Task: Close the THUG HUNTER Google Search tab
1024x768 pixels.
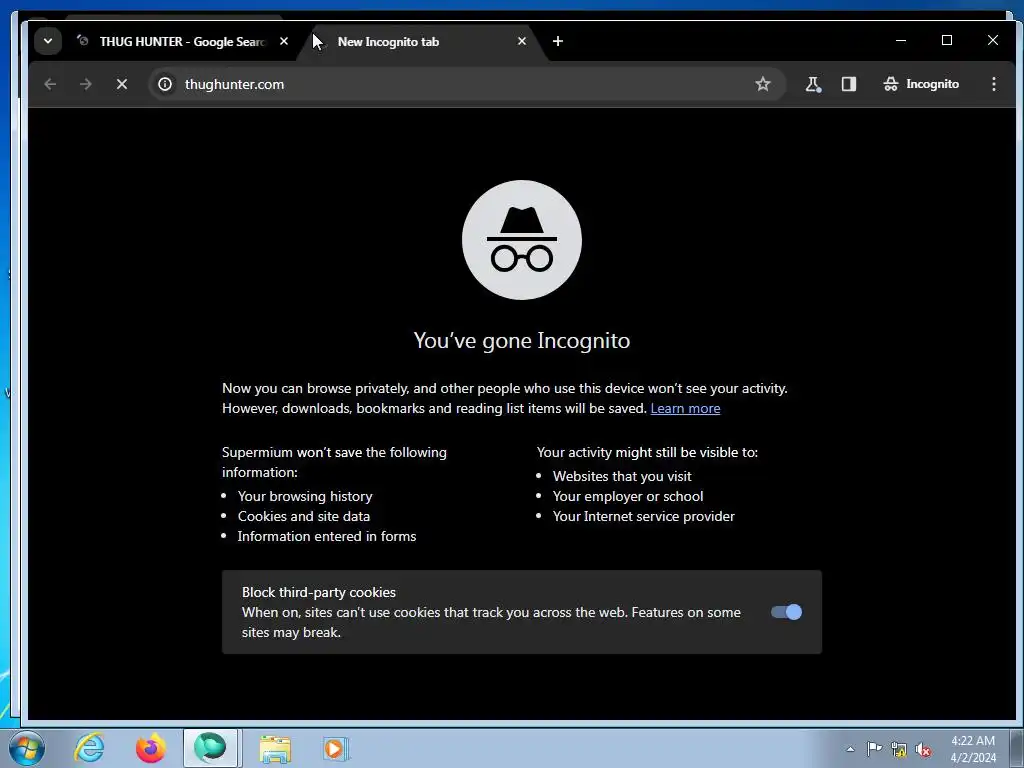Action: (283, 41)
